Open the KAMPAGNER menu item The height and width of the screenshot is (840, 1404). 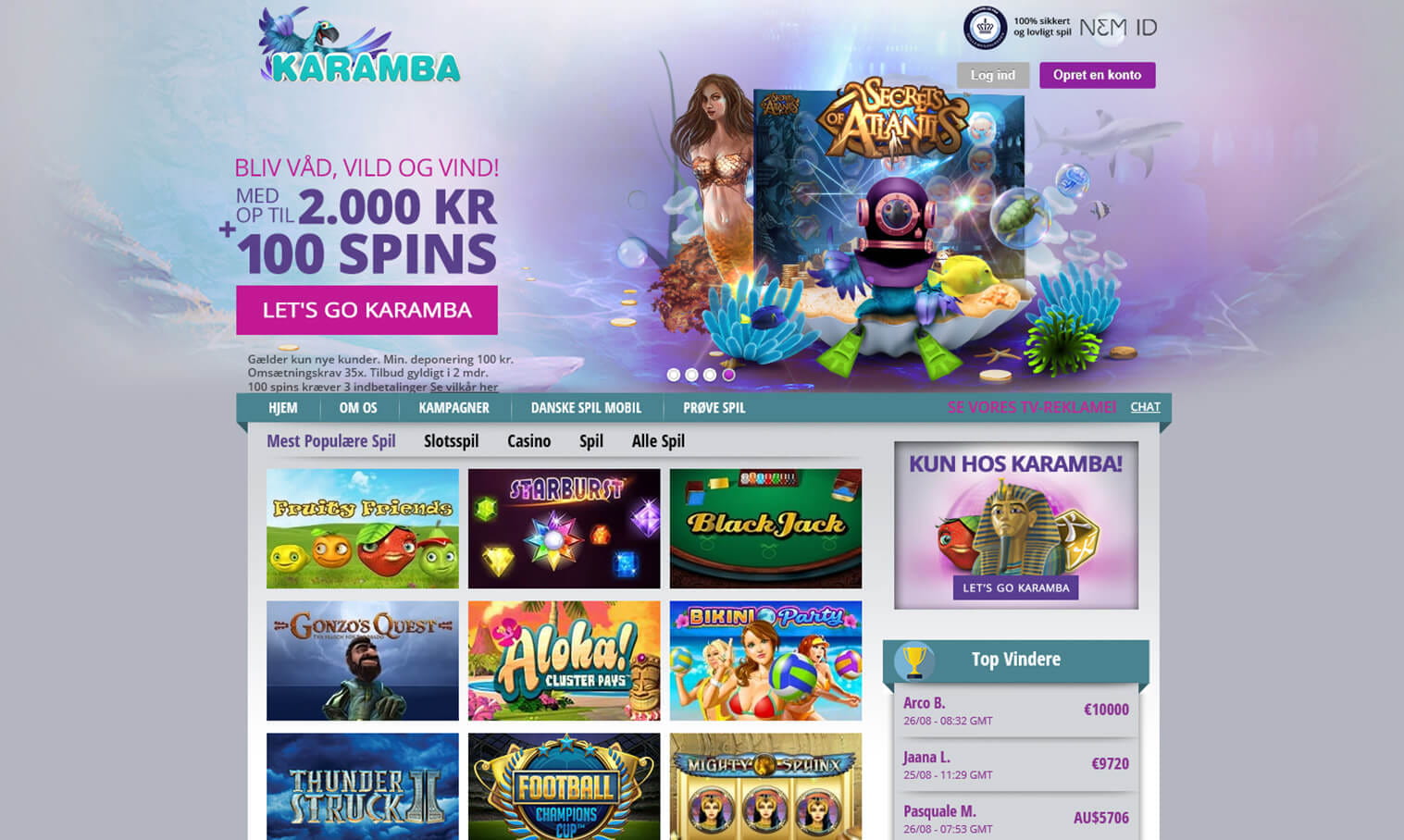[x=454, y=408]
